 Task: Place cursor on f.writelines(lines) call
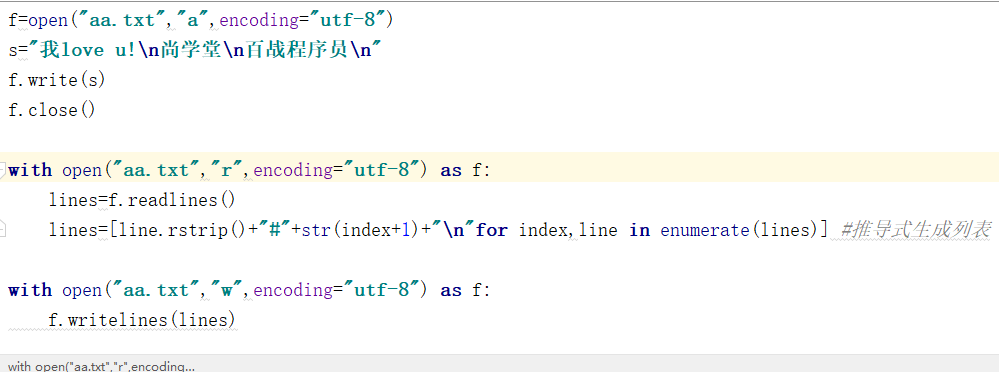(142, 320)
